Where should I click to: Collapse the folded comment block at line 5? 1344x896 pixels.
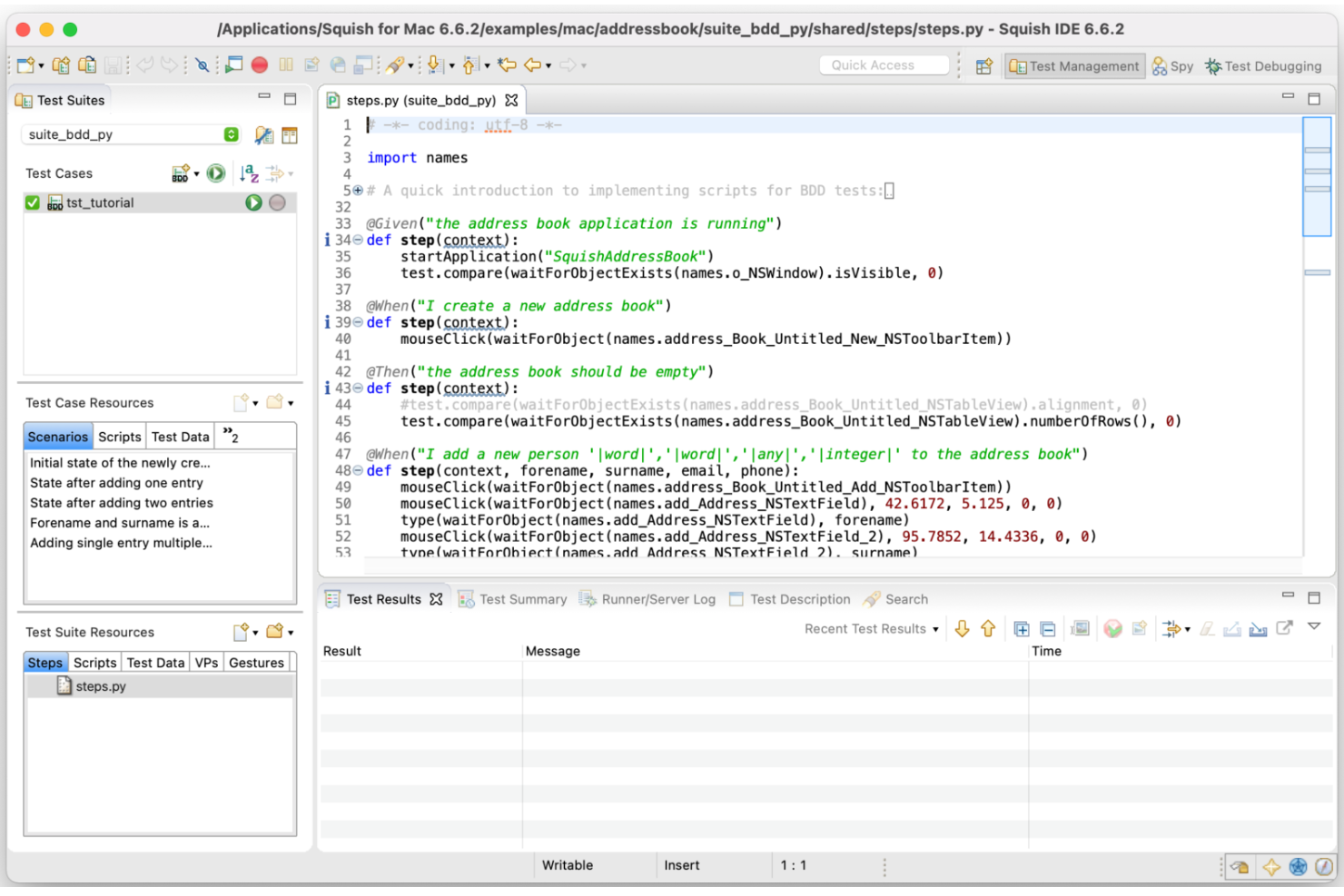pyautogui.click(x=357, y=191)
